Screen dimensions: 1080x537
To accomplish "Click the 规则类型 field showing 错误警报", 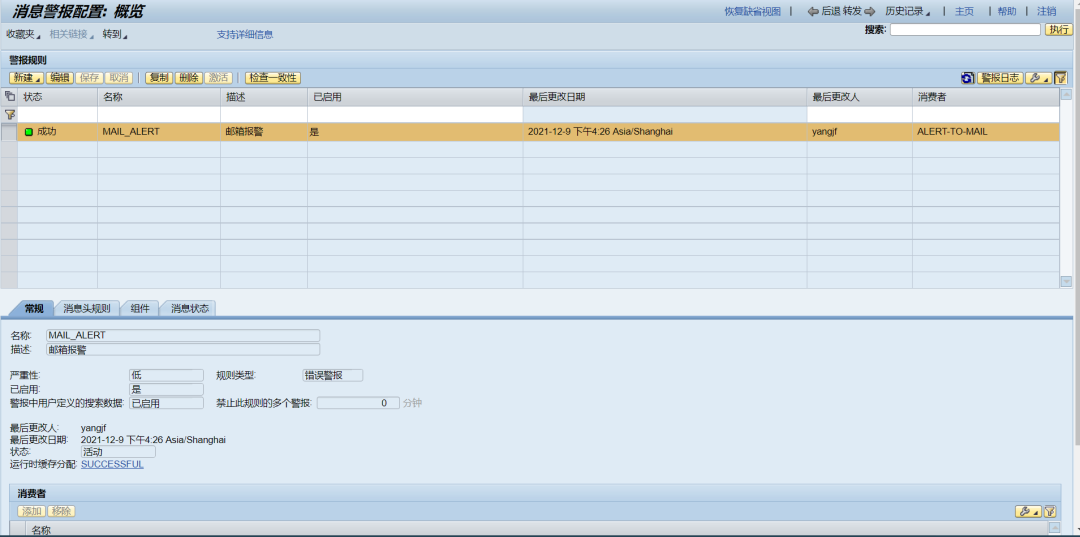I will click(333, 375).
